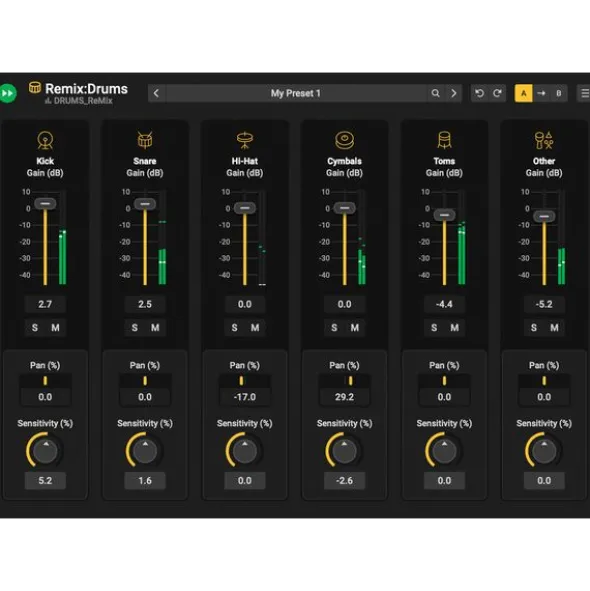Click the Toms instrument icon
Viewport: 590px width, 591px height.
pyautogui.click(x=444, y=140)
